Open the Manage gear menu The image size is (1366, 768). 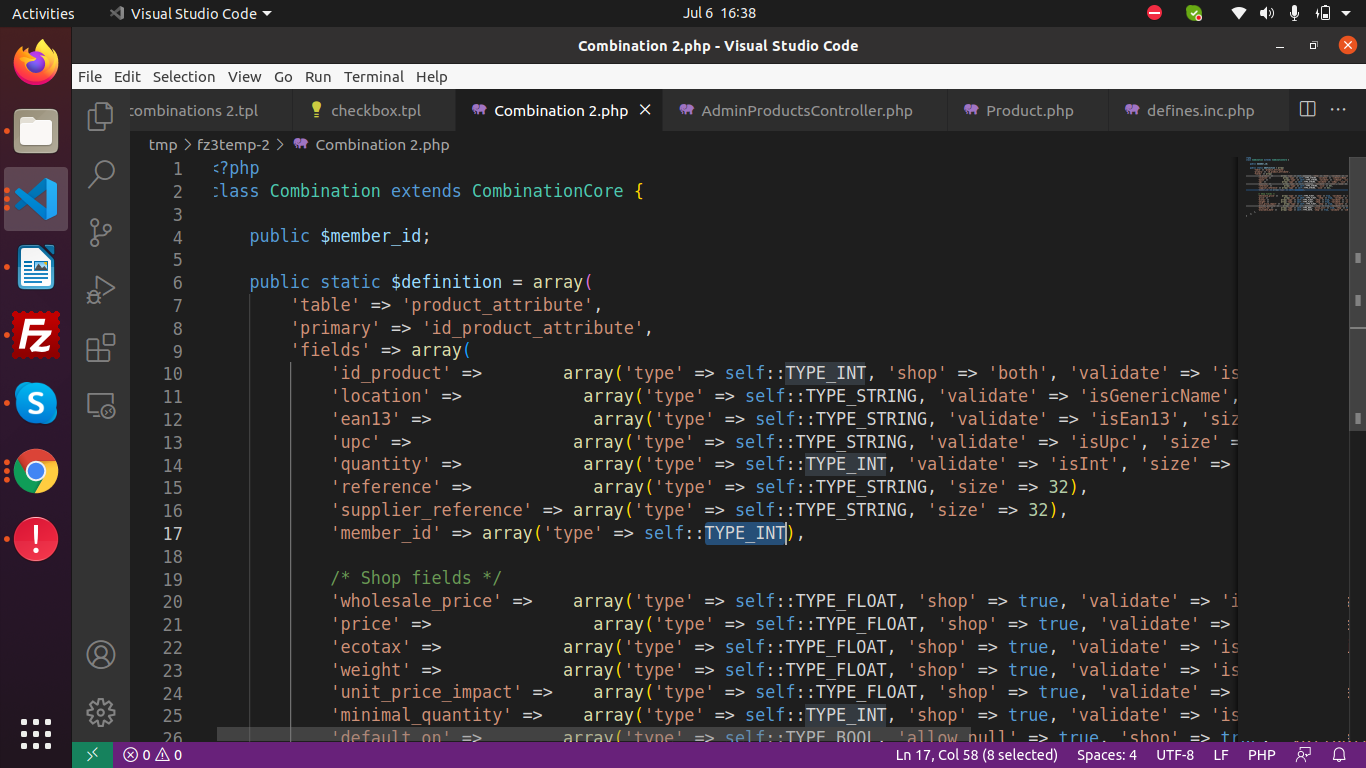(x=100, y=712)
